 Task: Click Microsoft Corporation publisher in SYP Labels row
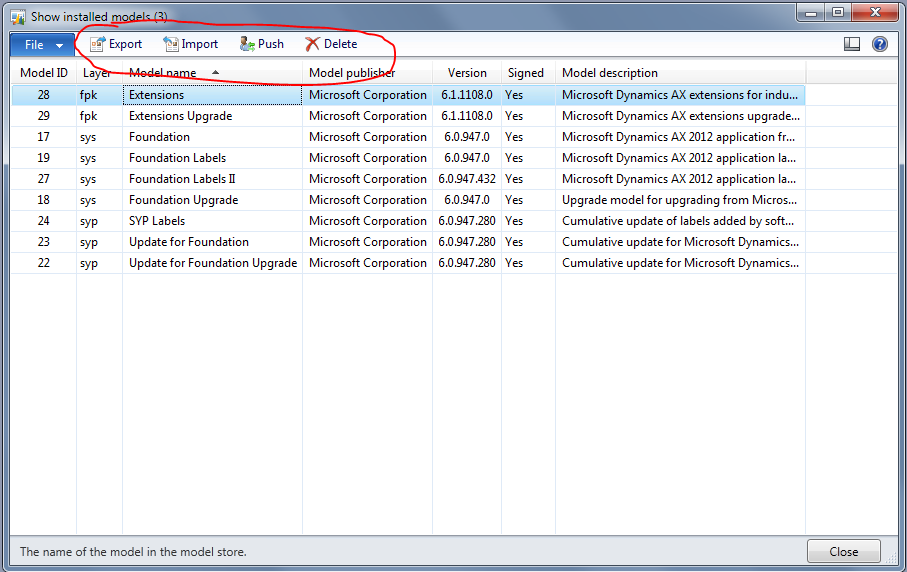click(x=367, y=221)
